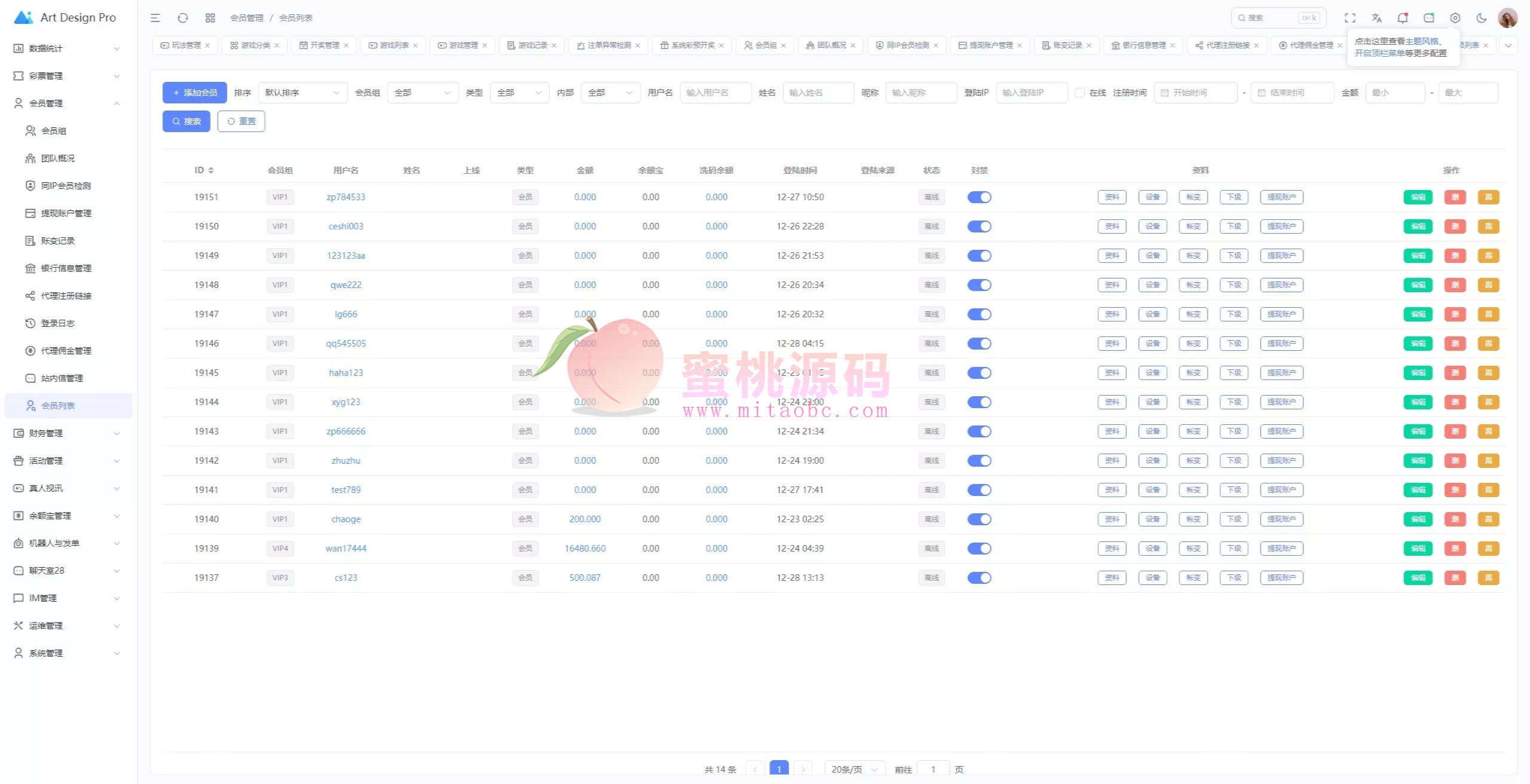Check the 在线 online checkbox filter

tap(1079, 93)
